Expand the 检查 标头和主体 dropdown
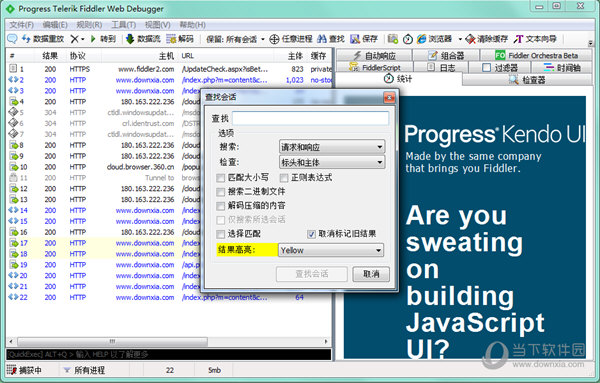 tap(332, 162)
